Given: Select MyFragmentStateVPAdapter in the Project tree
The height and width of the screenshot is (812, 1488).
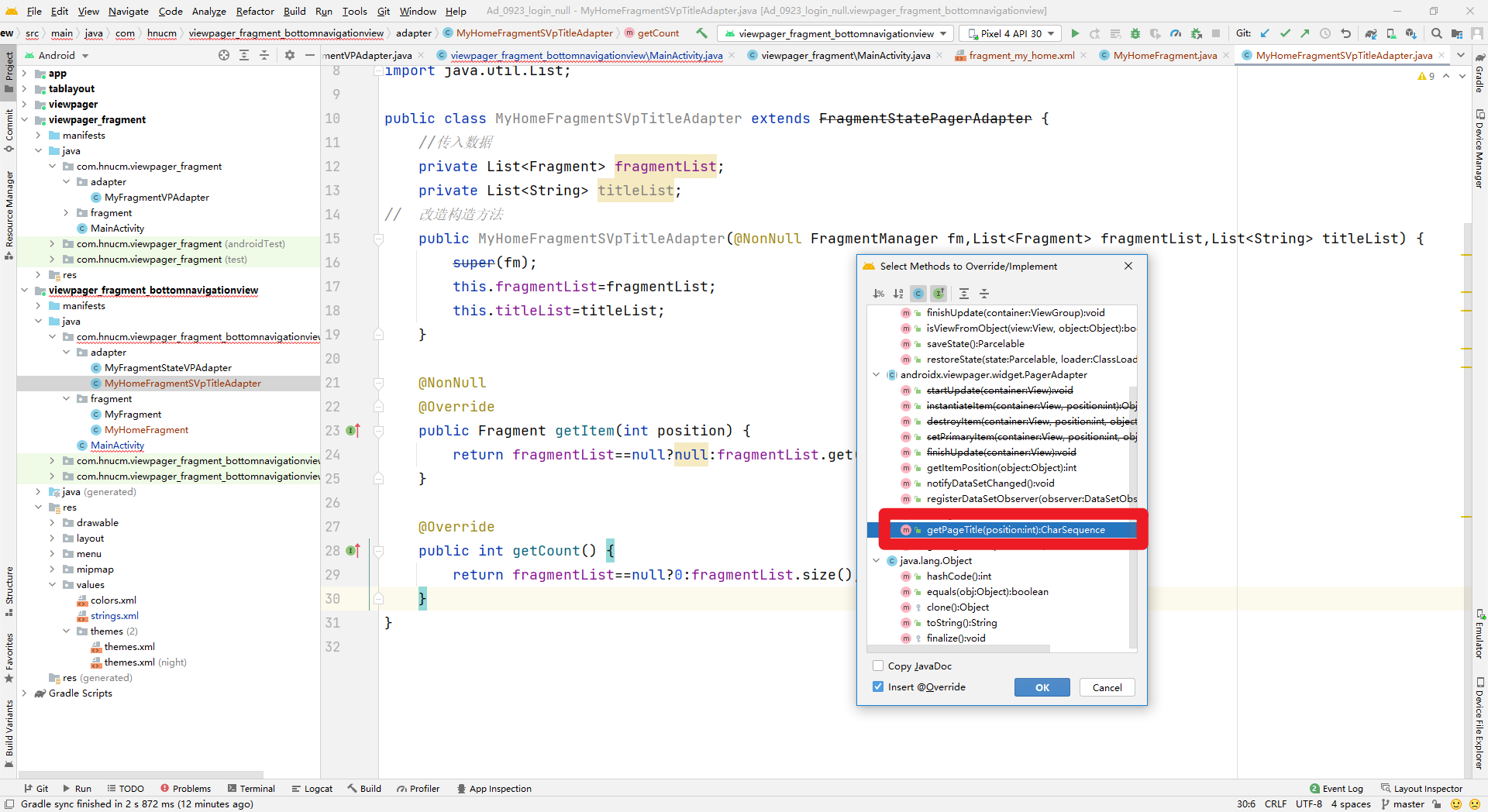Looking at the screenshot, I should pos(168,368).
